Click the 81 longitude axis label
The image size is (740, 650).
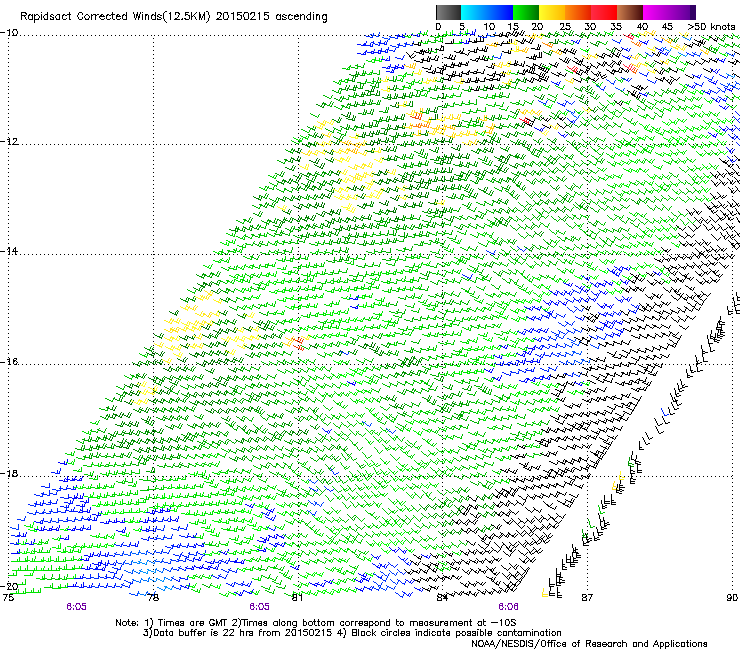[x=297, y=598]
